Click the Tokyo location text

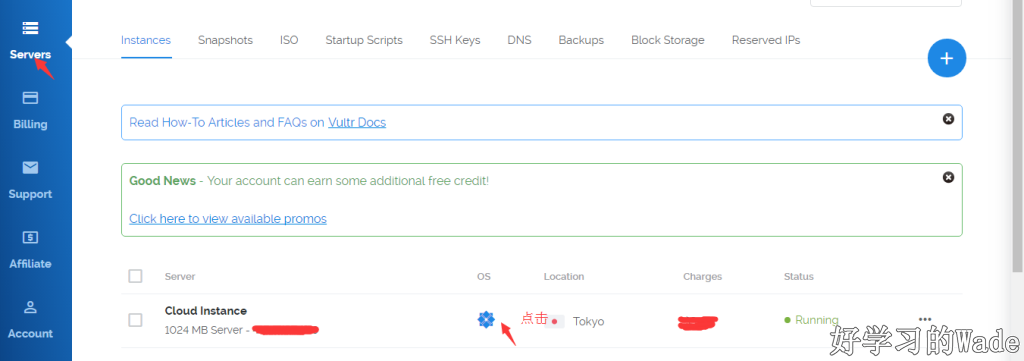click(x=588, y=321)
